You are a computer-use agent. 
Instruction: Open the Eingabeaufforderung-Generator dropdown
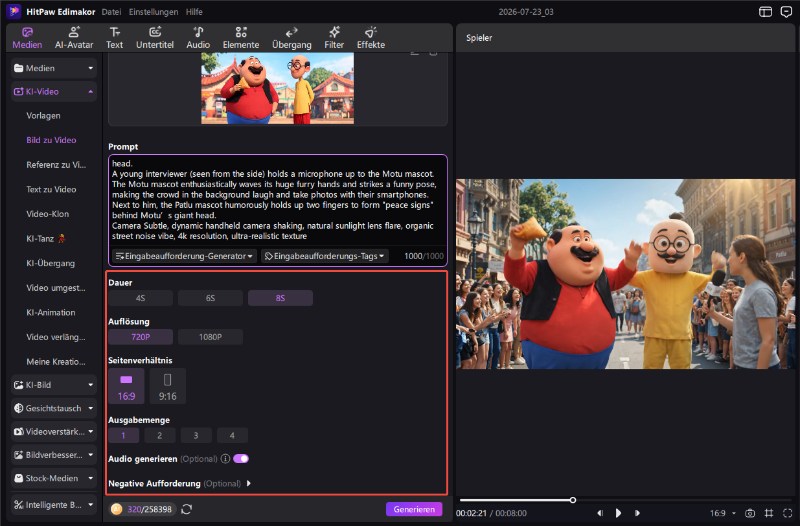(x=184, y=256)
